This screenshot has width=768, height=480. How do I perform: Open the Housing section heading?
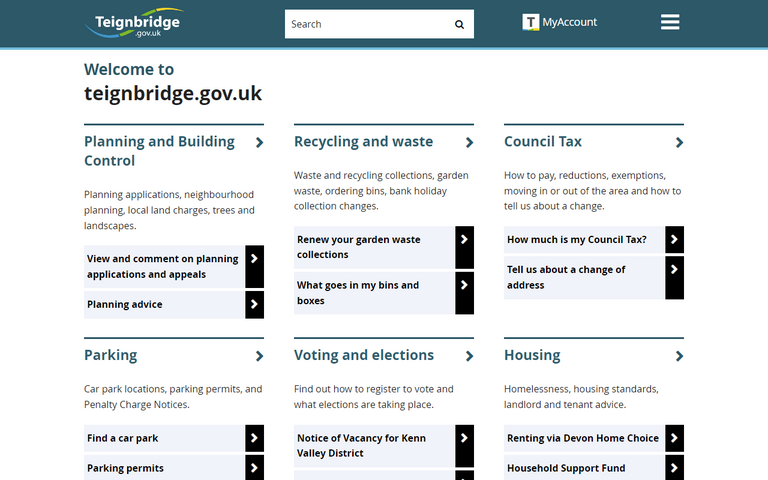click(532, 355)
